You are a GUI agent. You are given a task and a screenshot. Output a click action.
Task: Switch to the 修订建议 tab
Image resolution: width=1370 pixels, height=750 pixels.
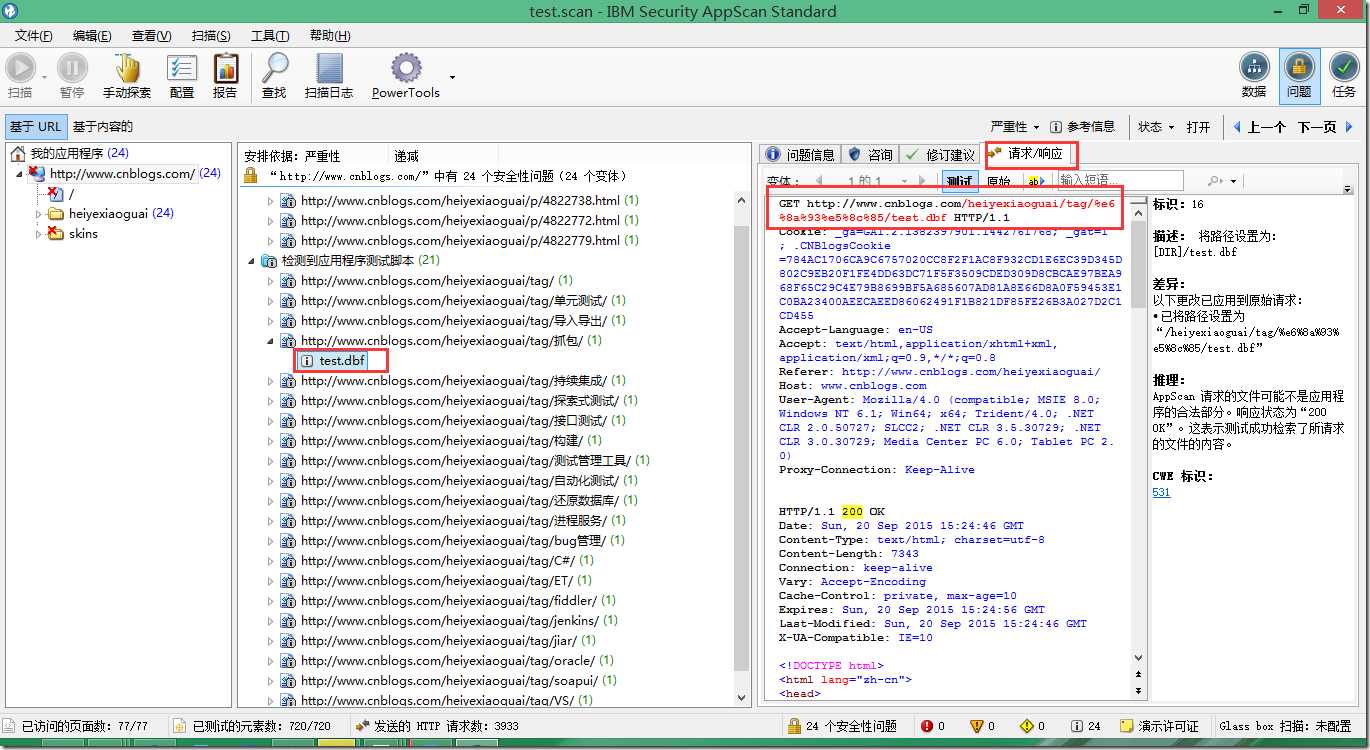[x=939, y=155]
